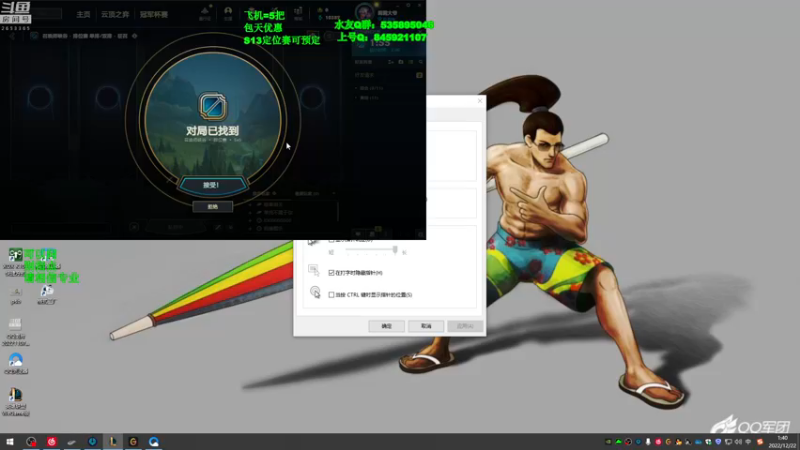This screenshot has width=800, height=450.
Task: Open the League of Legends taskbar icon
Action: tap(113, 441)
